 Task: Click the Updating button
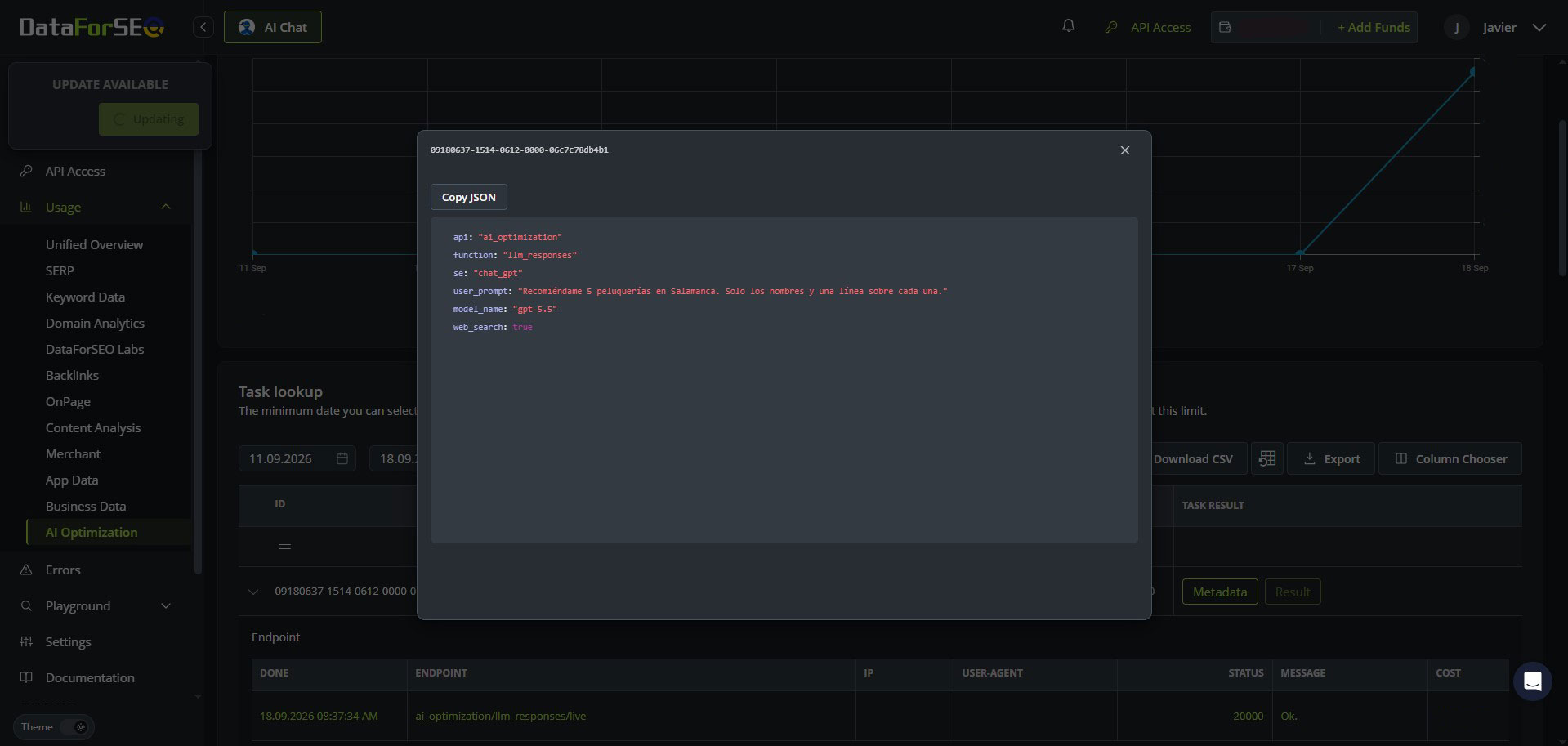pyautogui.click(x=149, y=119)
